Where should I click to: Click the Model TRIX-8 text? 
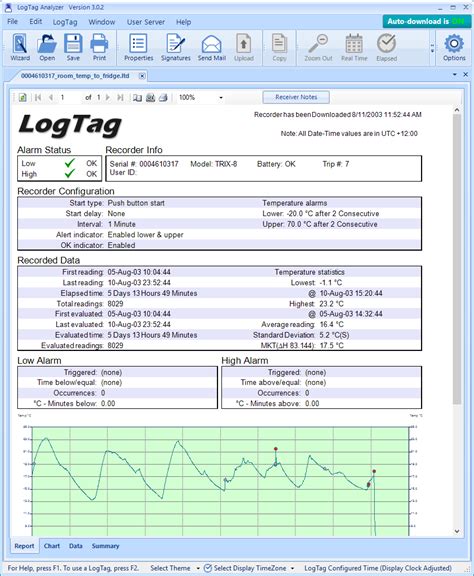point(213,164)
